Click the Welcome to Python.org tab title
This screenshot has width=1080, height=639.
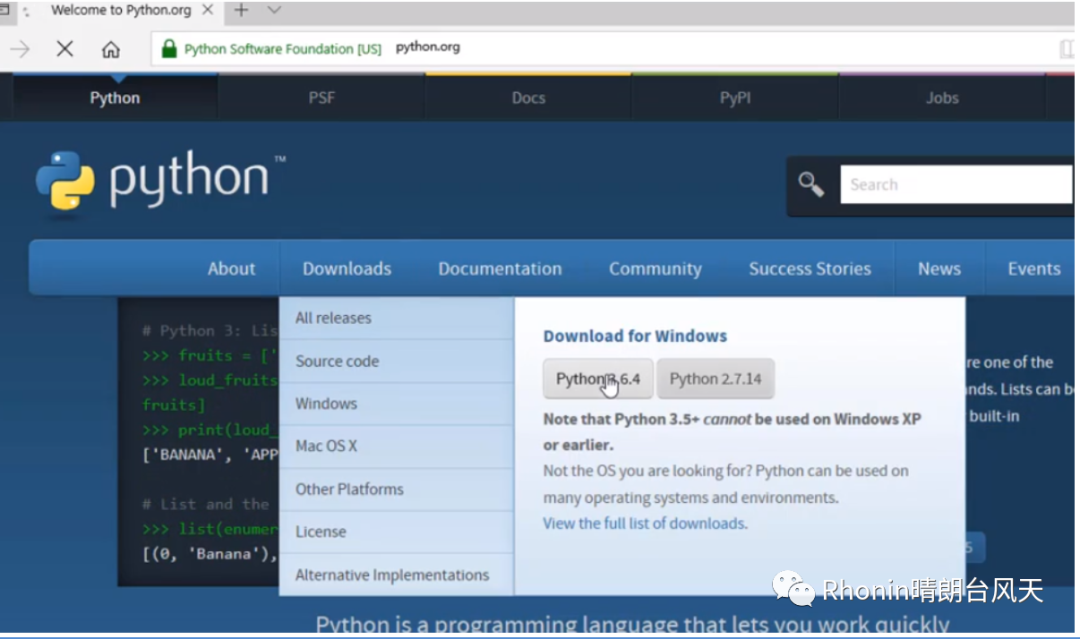[121, 10]
